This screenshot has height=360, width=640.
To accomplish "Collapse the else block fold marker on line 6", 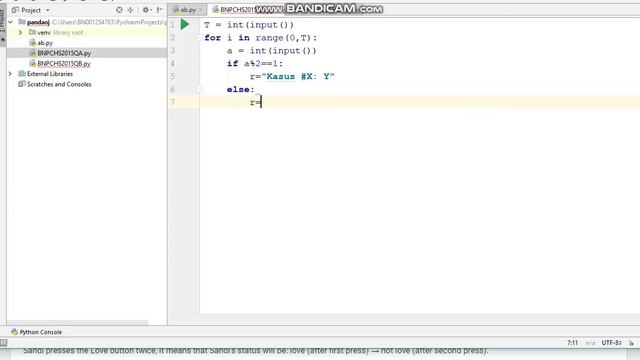I will [x=200, y=89].
